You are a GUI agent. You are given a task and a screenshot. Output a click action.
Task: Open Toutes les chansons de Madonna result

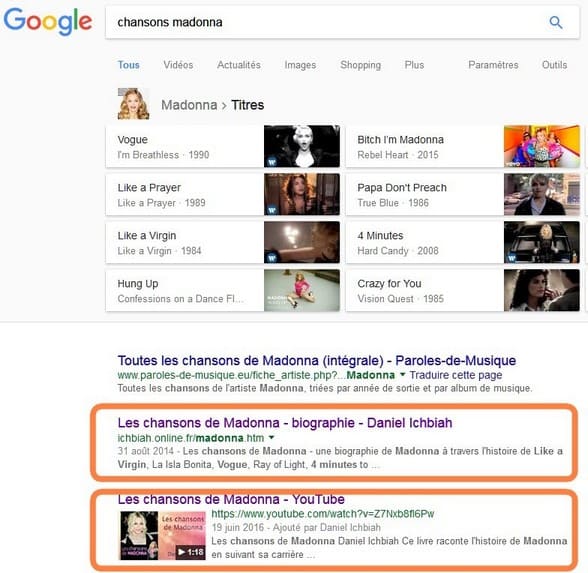click(x=317, y=360)
